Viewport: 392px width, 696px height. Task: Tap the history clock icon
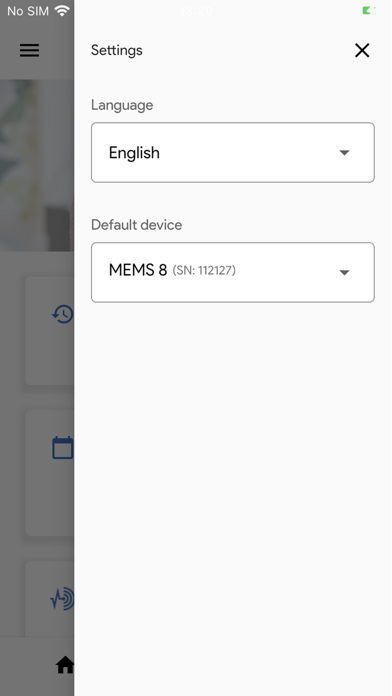coord(63,314)
